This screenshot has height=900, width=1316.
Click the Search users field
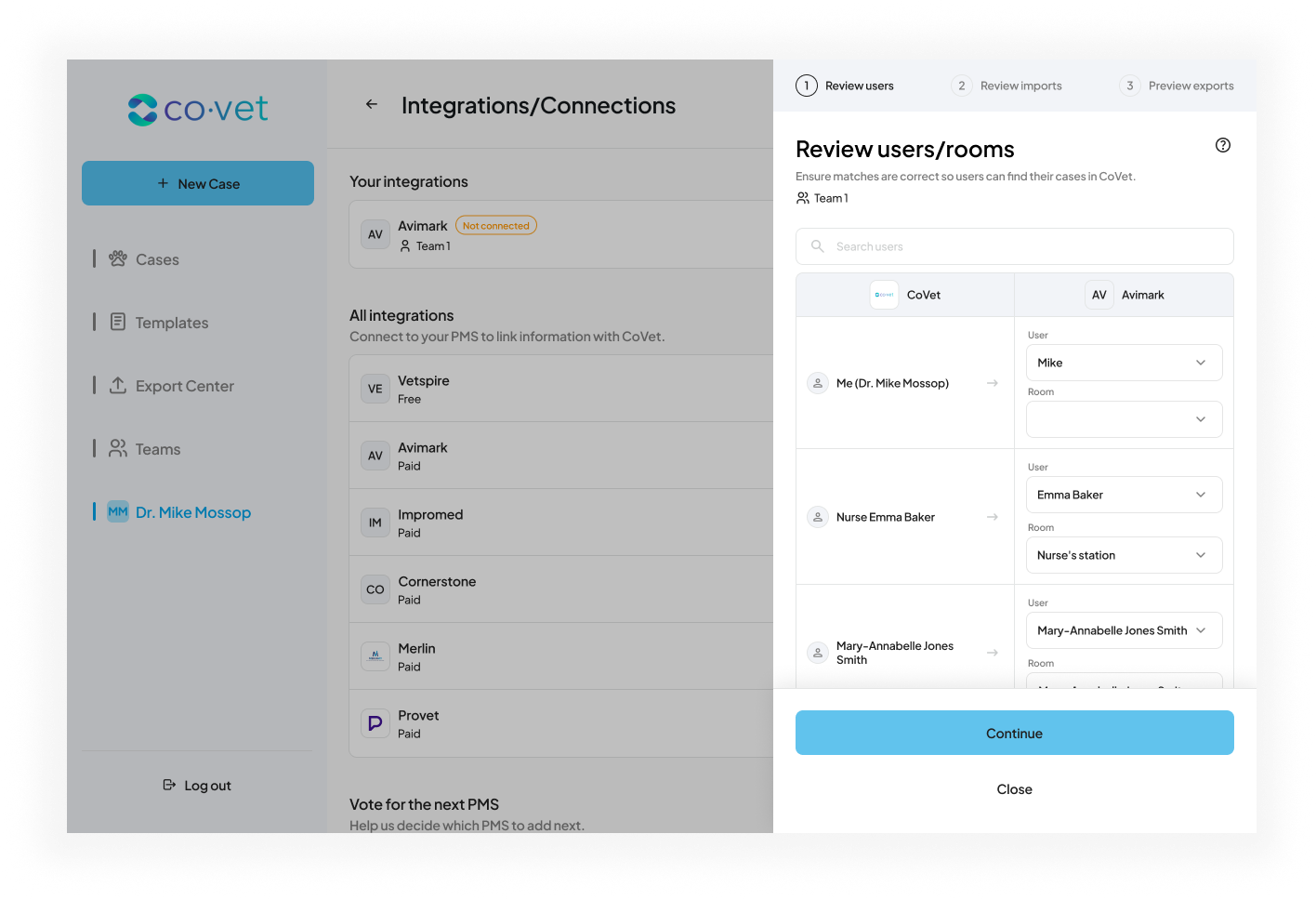1015,246
